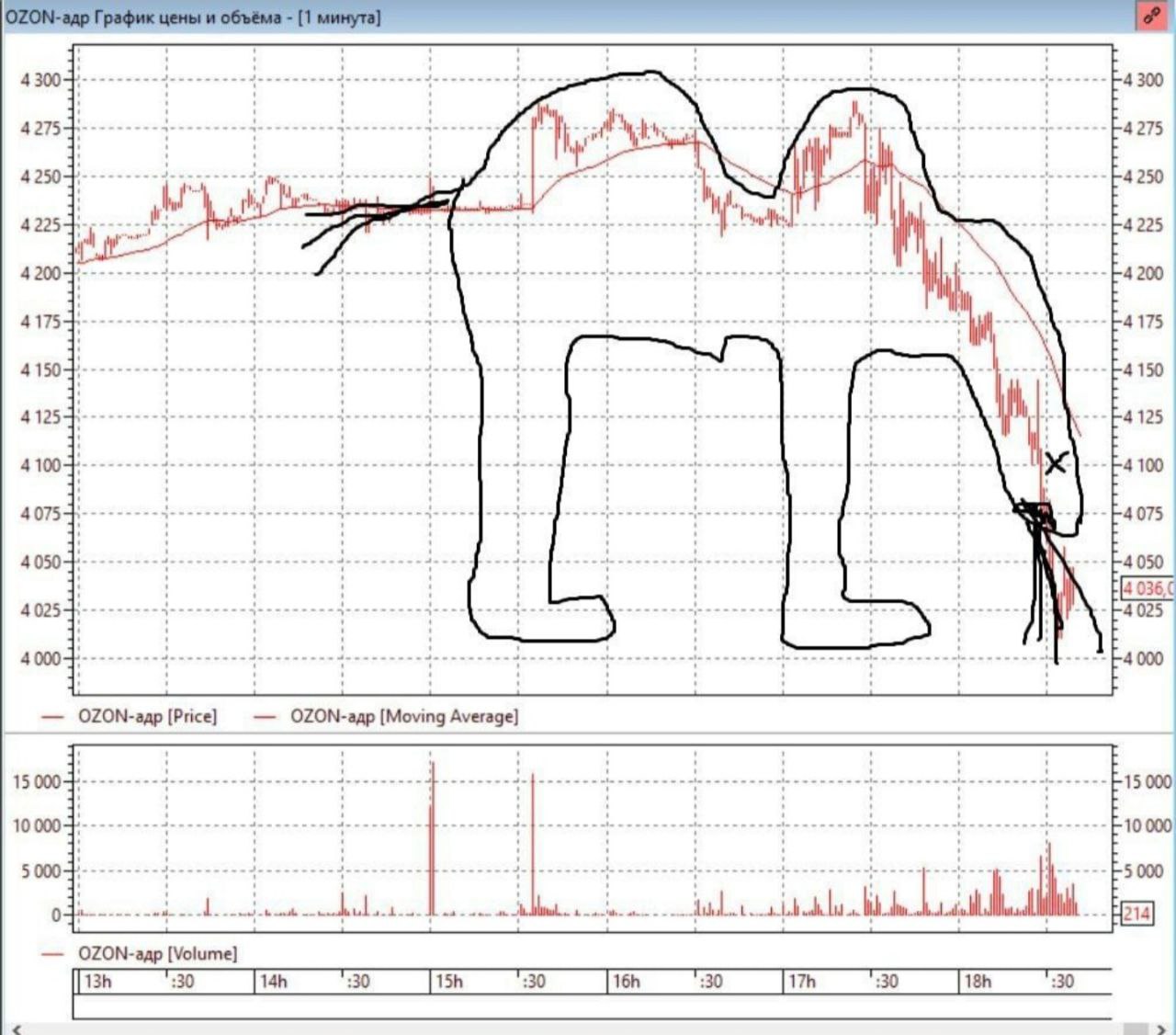Image resolution: width=1176 pixels, height=1035 pixels.
Task: Click the current price label 4 036
Action: point(1147,587)
